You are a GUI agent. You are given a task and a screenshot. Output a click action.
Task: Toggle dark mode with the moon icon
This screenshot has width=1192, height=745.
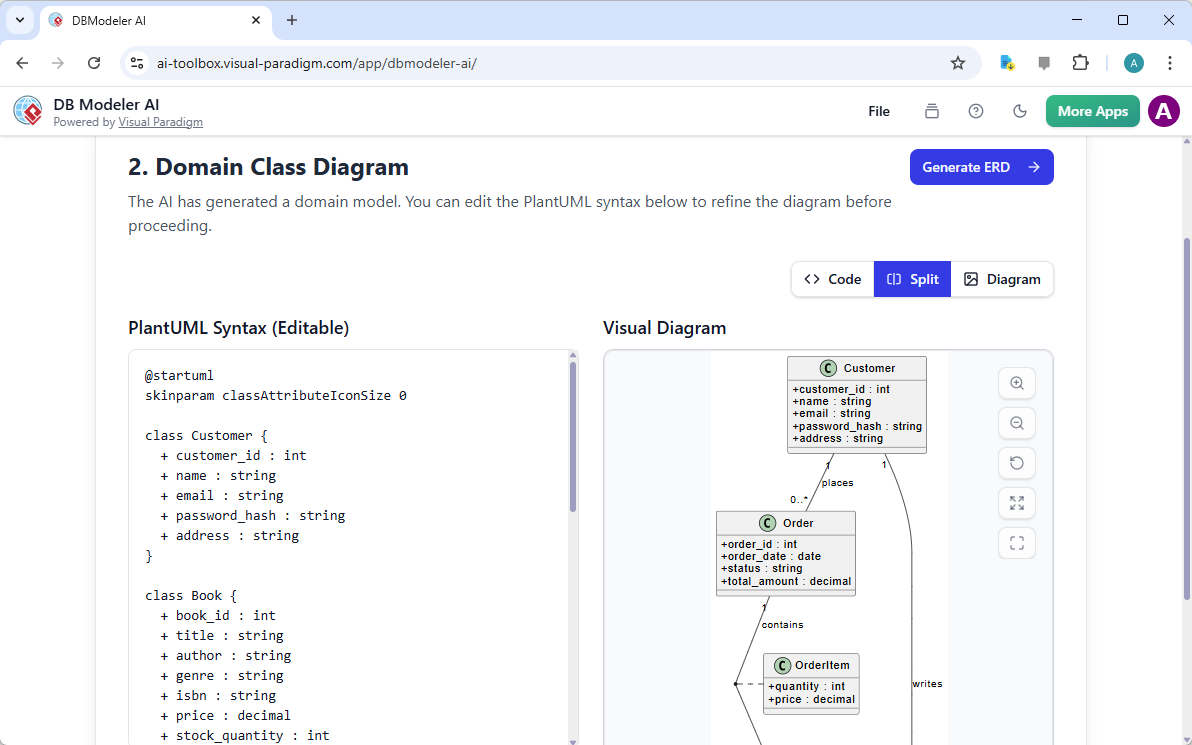(1019, 111)
